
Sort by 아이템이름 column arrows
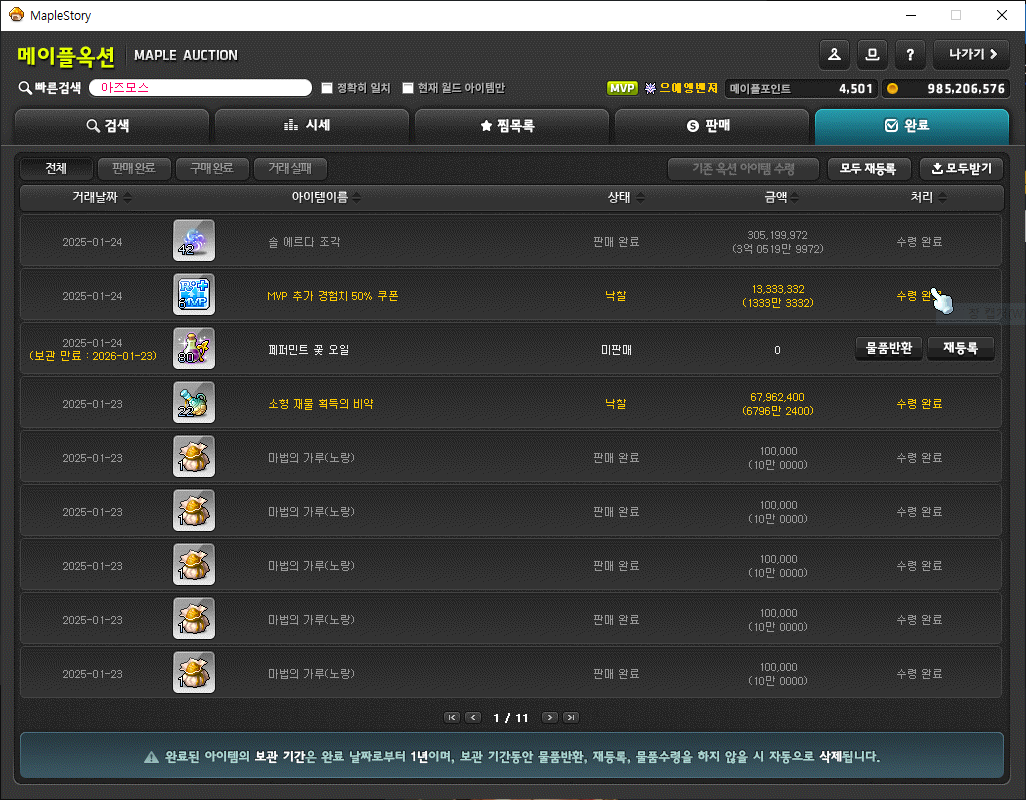coord(357,198)
